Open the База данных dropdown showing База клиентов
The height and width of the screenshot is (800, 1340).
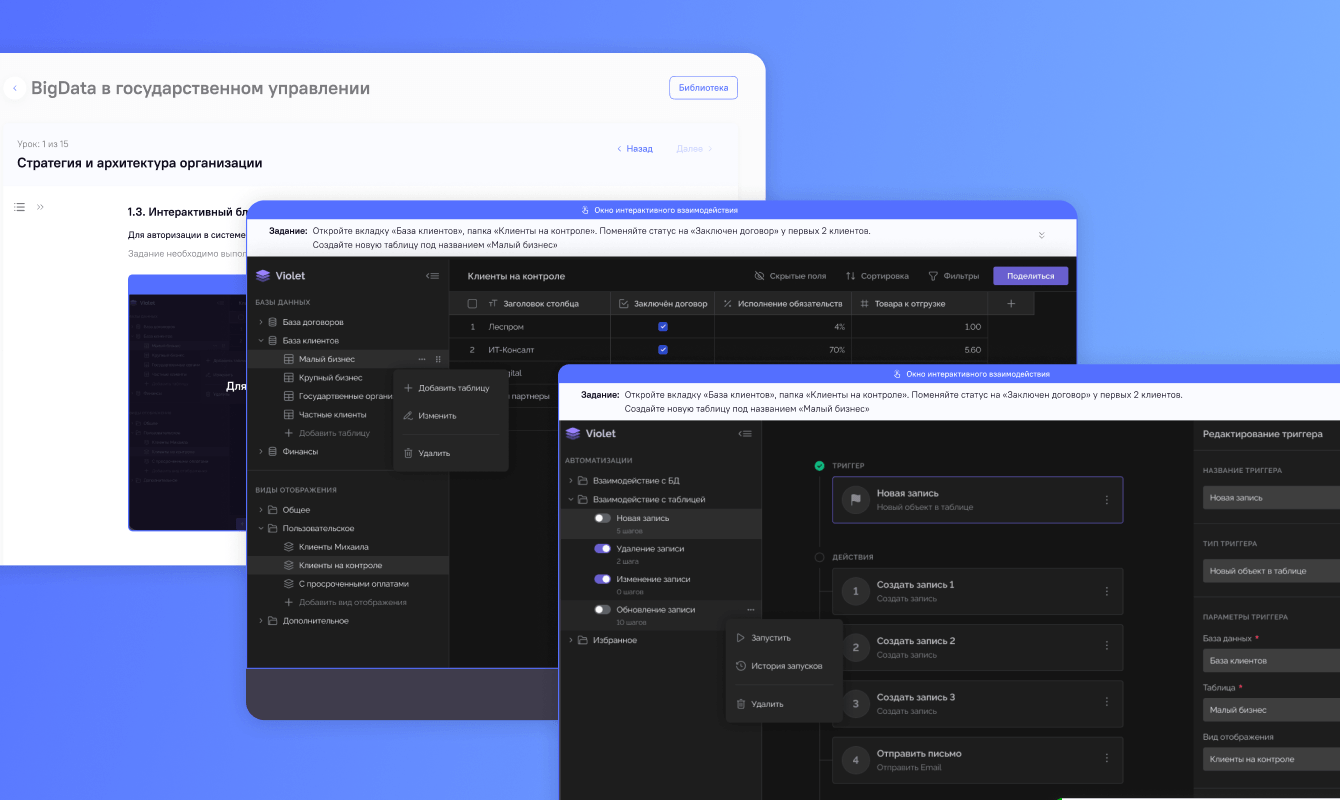click(1271, 661)
